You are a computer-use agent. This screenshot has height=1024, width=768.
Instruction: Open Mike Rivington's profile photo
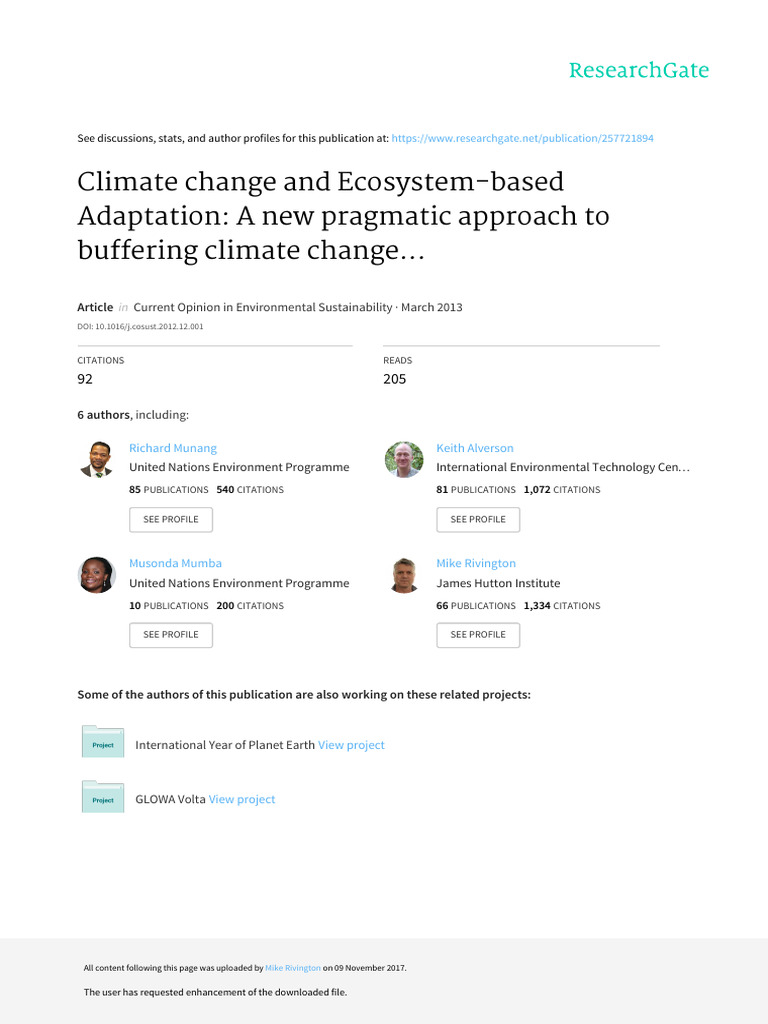click(x=404, y=575)
